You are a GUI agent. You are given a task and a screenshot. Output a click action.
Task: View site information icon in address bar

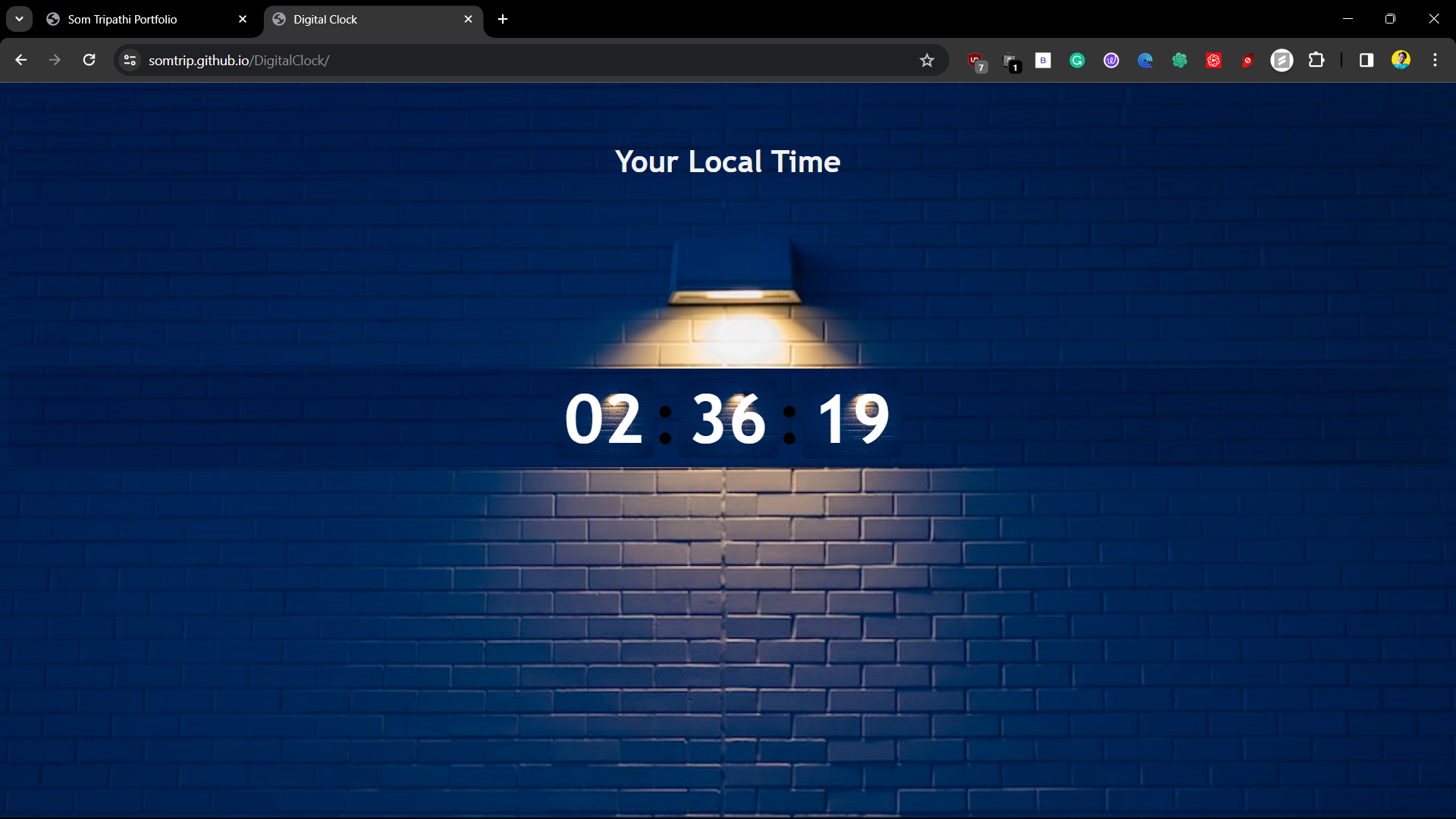pyautogui.click(x=130, y=61)
